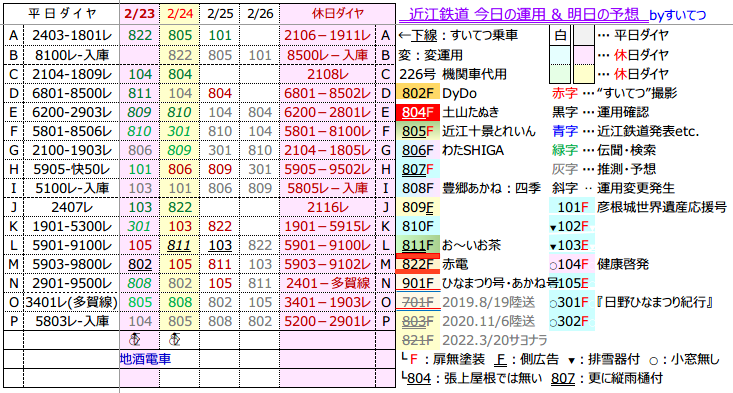Click the 2100-1903レ cell in row G

pos(72,150)
